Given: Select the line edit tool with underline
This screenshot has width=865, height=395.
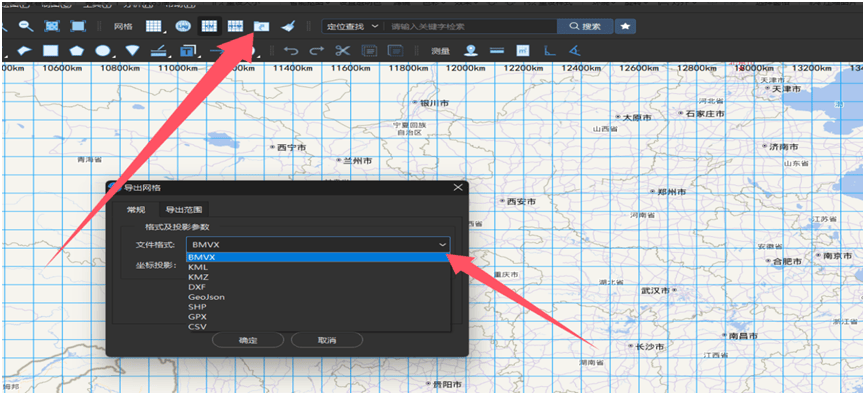Looking at the screenshot, I should pyautogui.click(x=159, y=51).
